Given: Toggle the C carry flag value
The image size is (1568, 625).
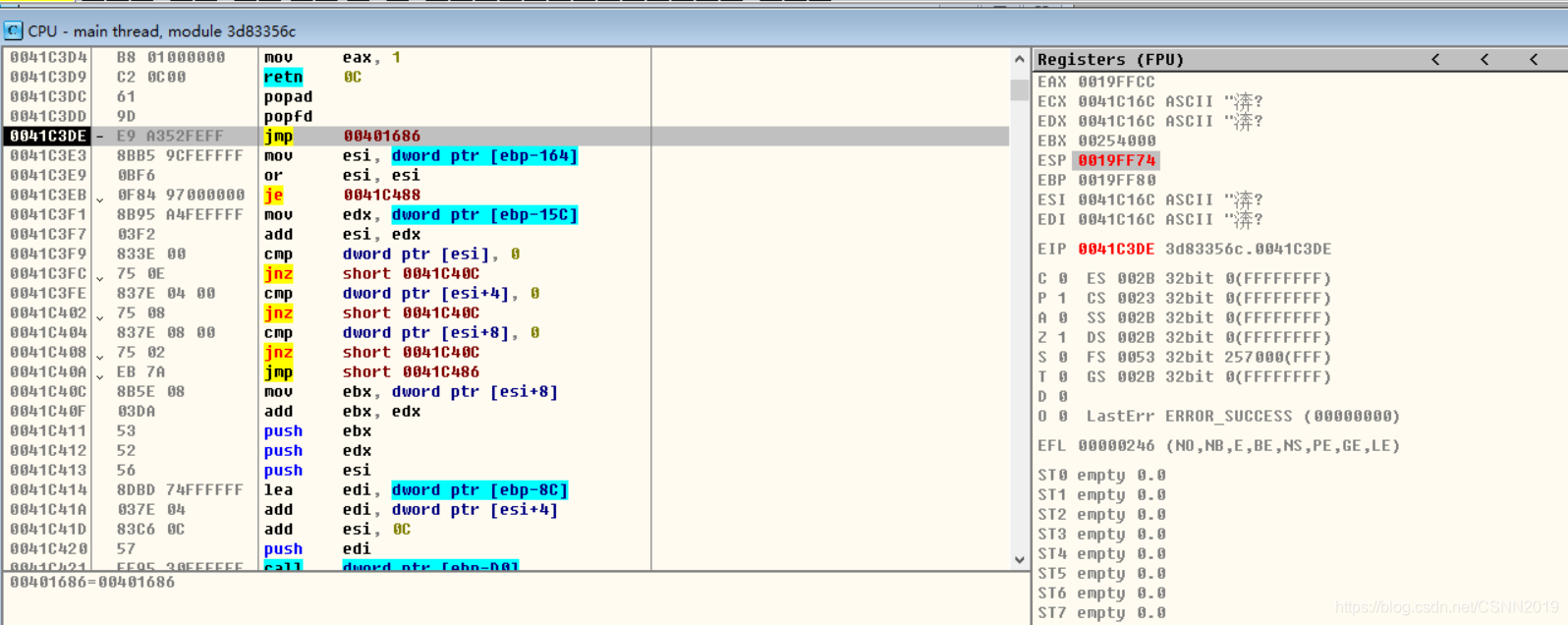Looking at the screenshot, I should point(1062,278).
